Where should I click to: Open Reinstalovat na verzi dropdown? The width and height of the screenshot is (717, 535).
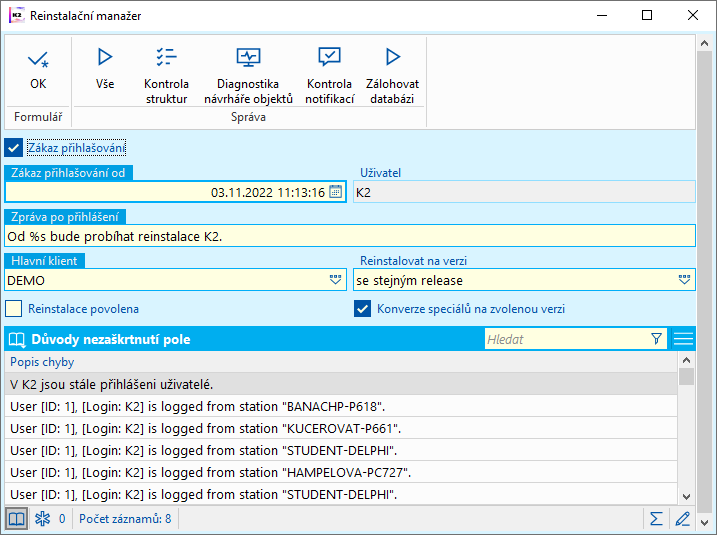click(x=684, y=281)
